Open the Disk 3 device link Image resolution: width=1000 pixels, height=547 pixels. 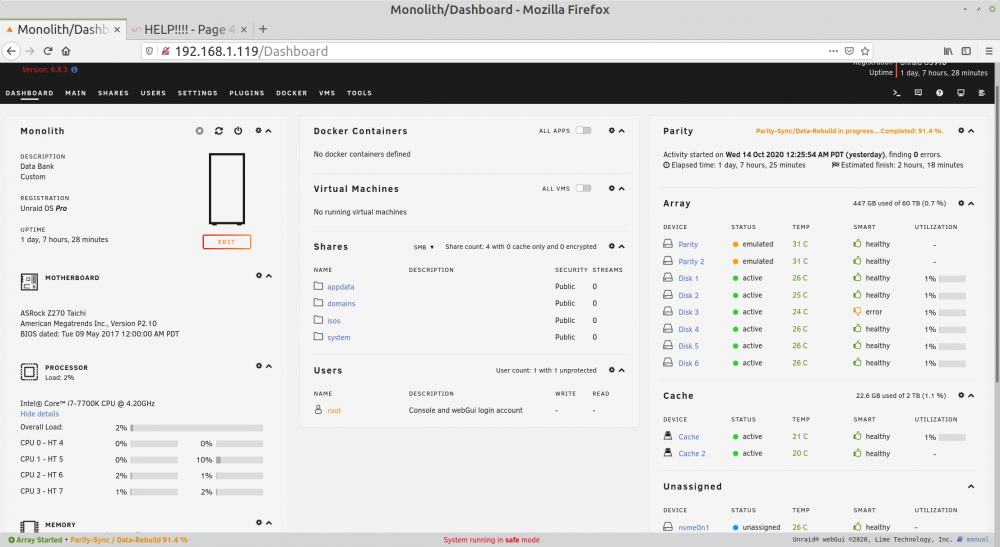pyautogui.click(x=688, y=312)
